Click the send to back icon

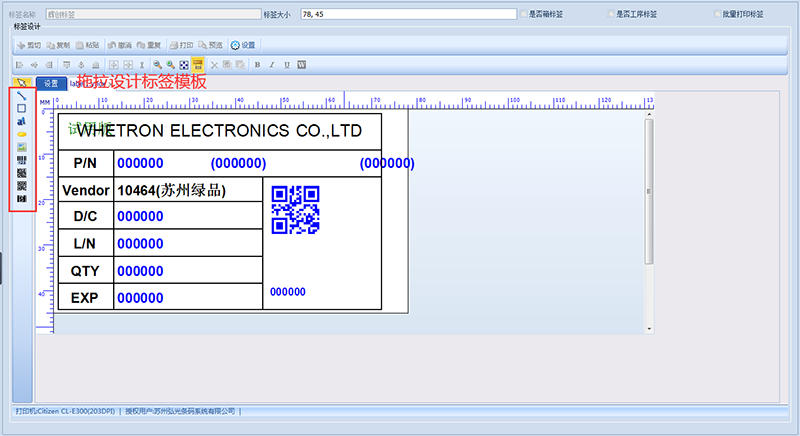(240, 65)
